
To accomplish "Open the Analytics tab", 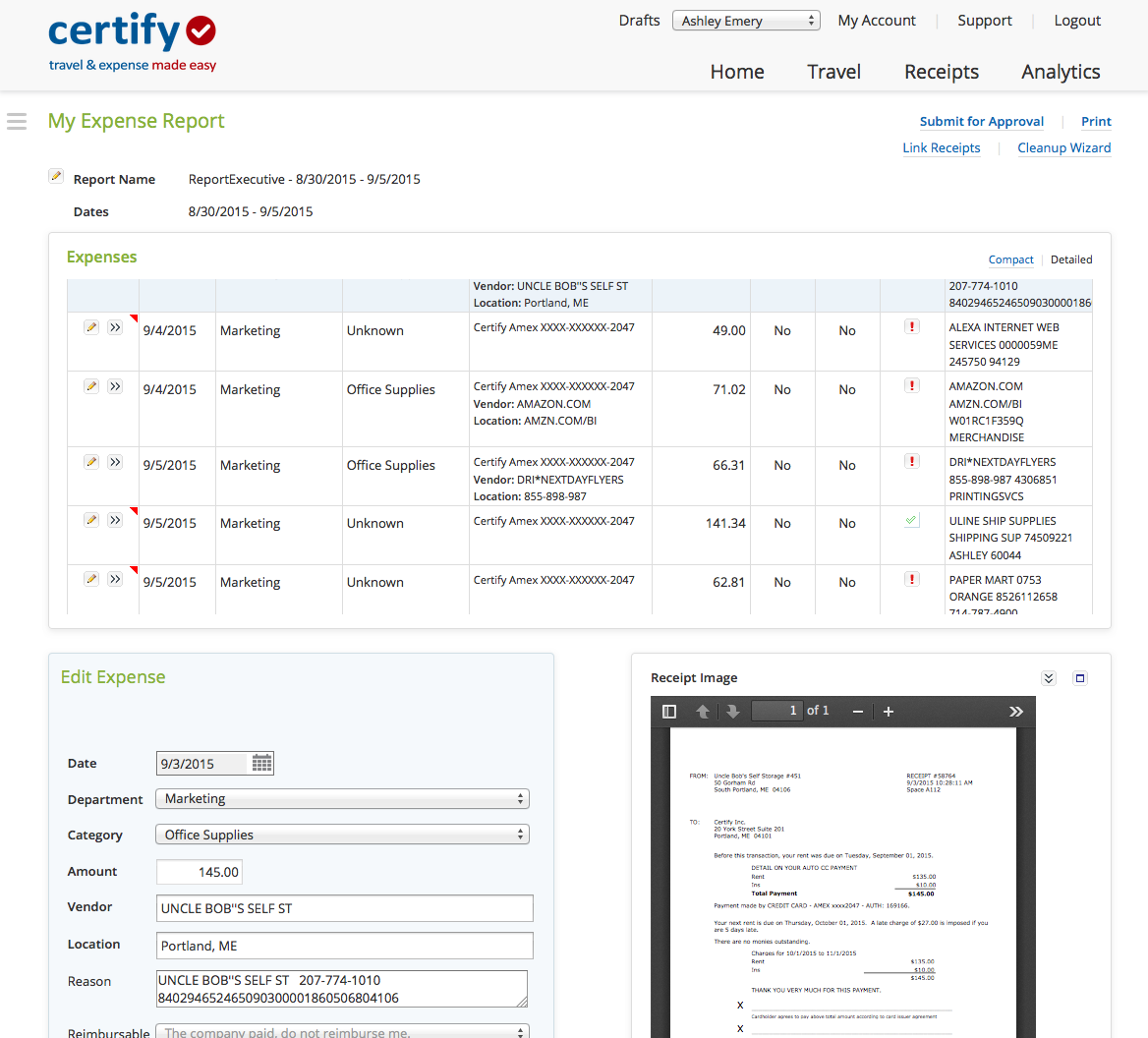I will [1061, 72].
